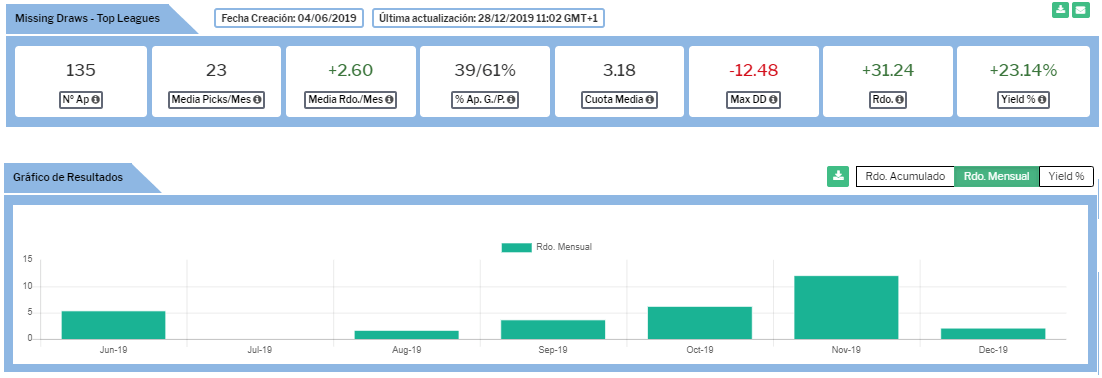
Task: Open info icon beside % Ap. G./P.
Action: click(511, 100)
